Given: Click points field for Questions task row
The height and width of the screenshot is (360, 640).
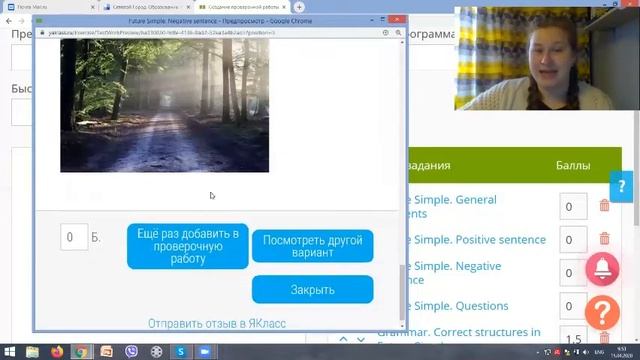Looking at the screenshot, I should (573, 306).
